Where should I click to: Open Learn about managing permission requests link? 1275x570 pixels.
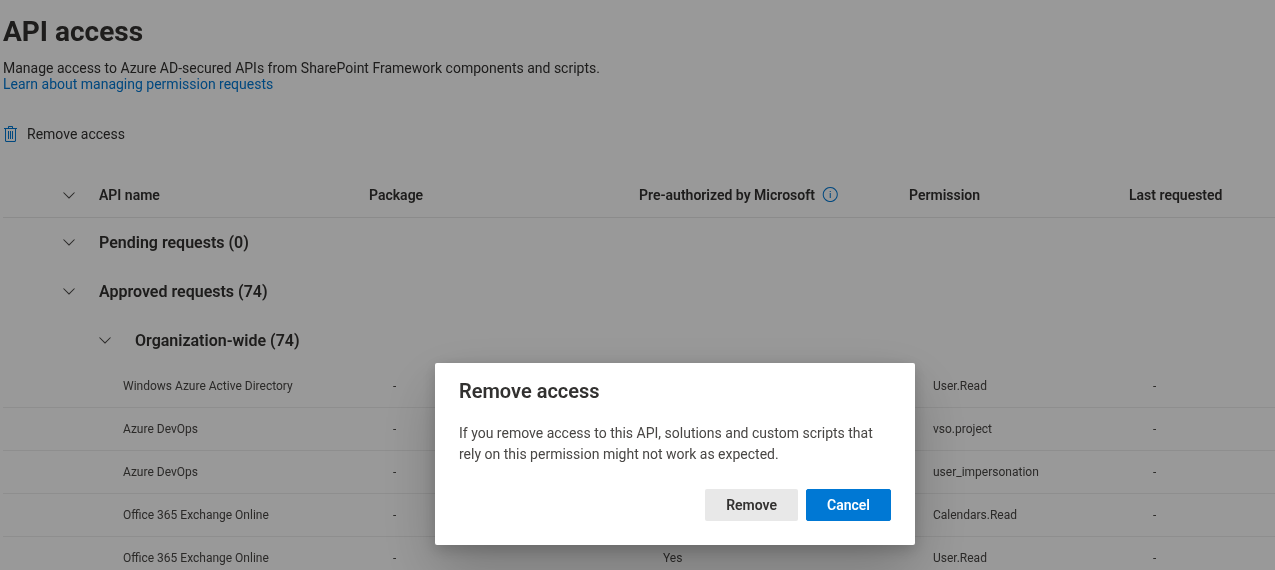pos(138,84)
